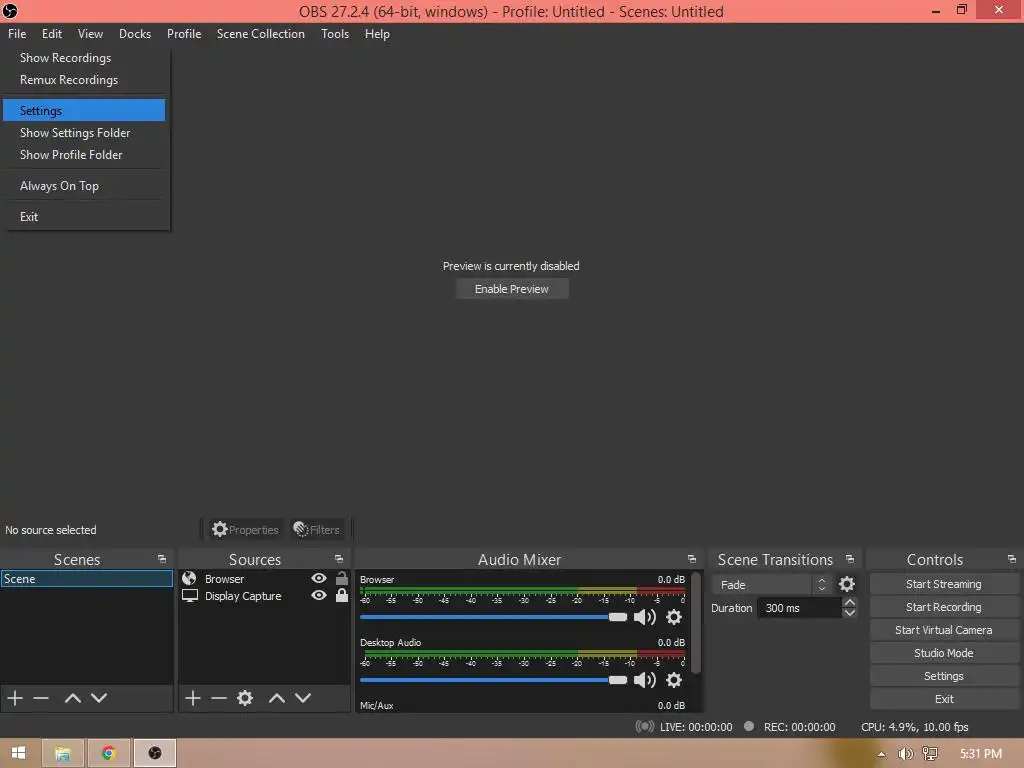Open Desktop Audio settings gear
The image size is (1024, 768).
click(674, 680)
